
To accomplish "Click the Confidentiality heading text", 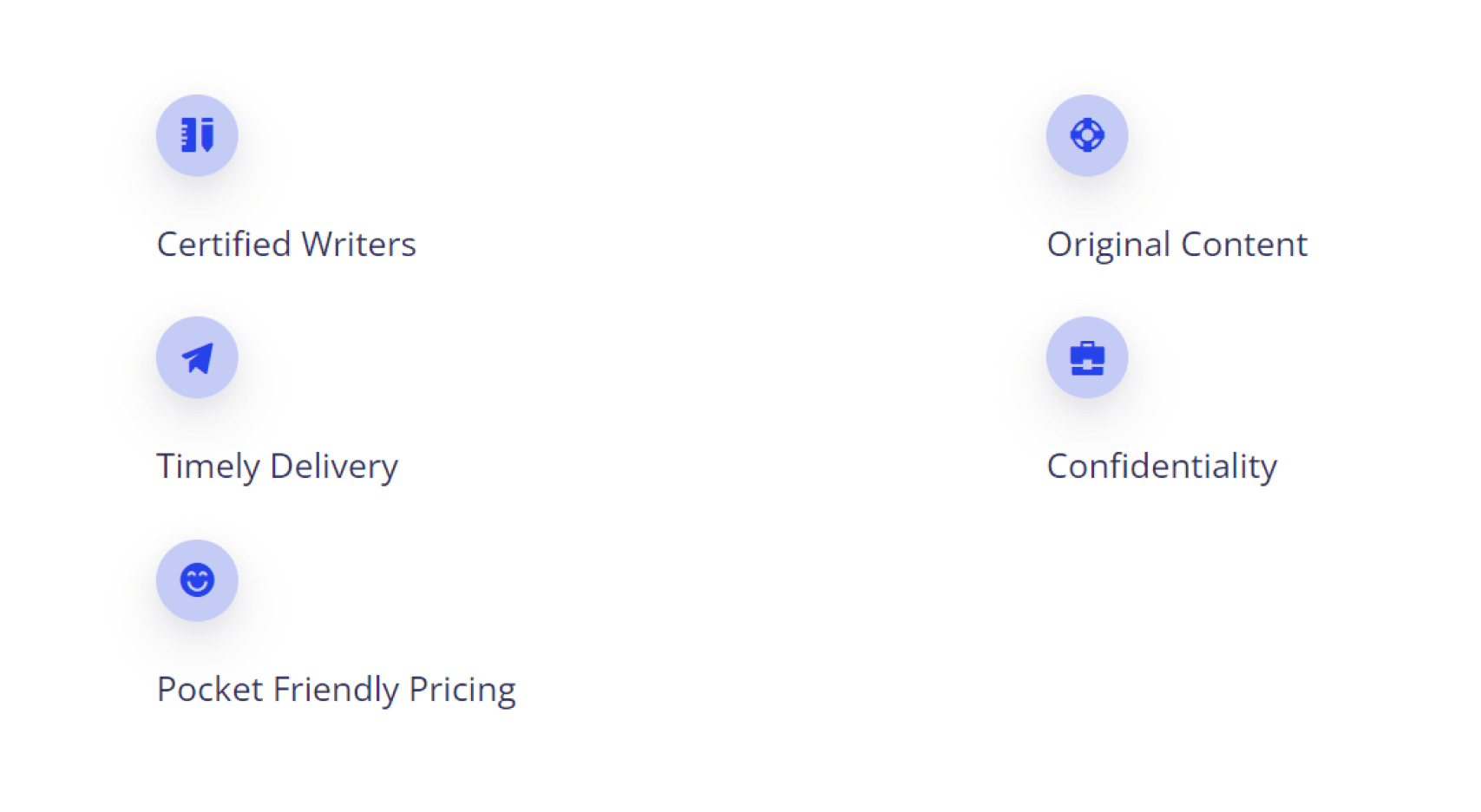I will click(x=1163, y=468).
